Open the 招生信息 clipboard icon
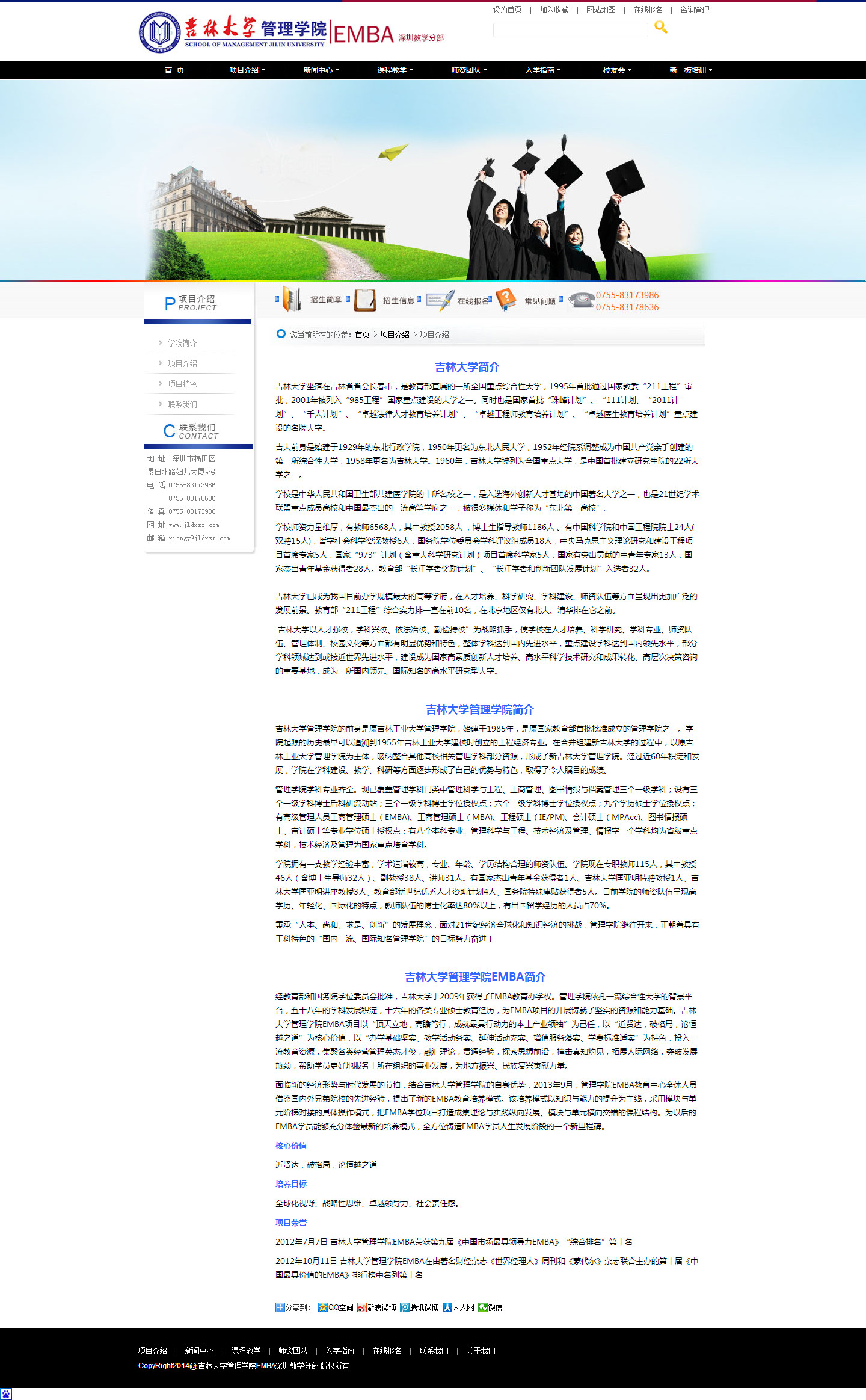The image size is (866, 1400). tap(364, 300)
